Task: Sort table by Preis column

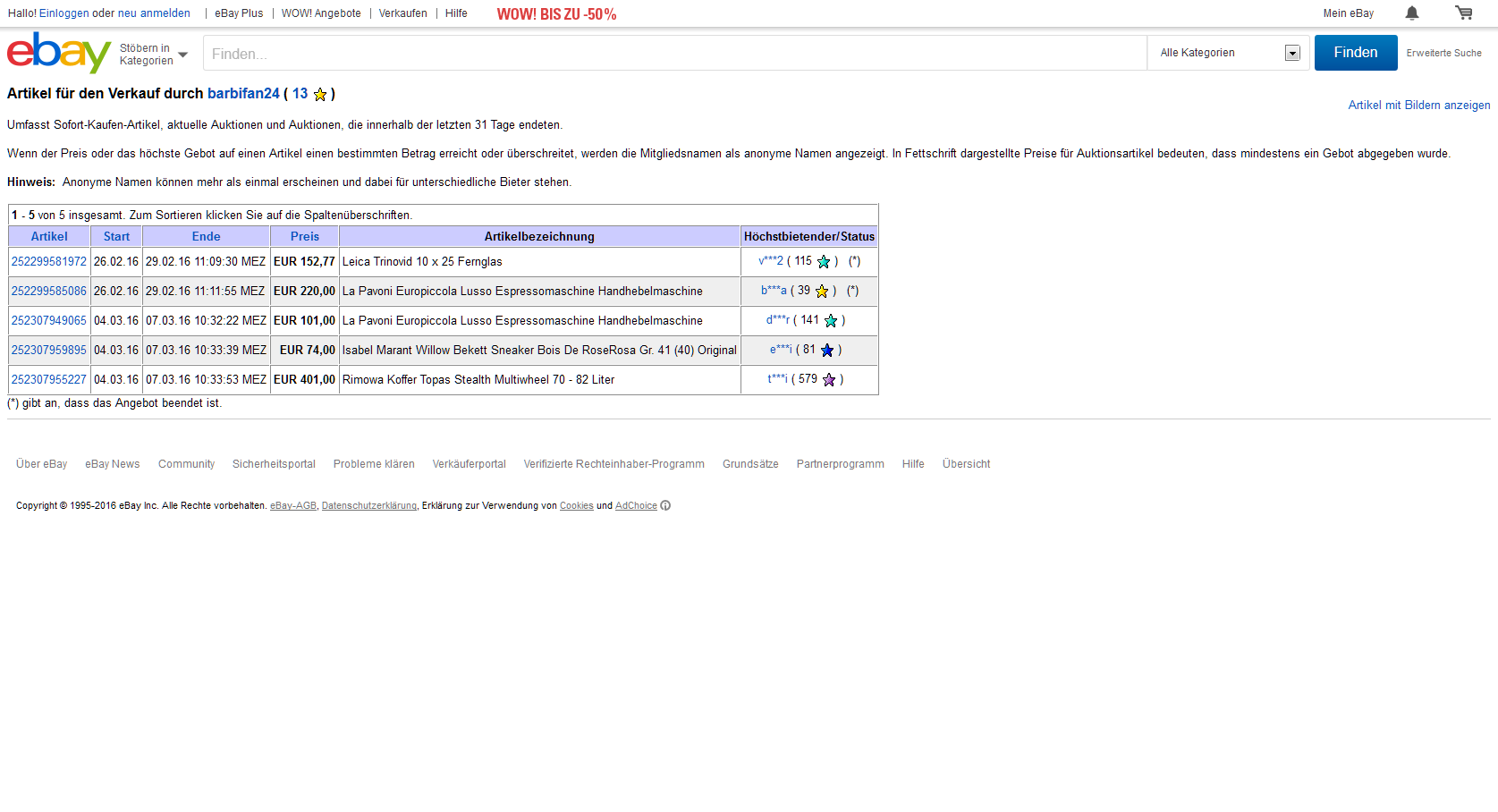Action: (x=305, y=237)
